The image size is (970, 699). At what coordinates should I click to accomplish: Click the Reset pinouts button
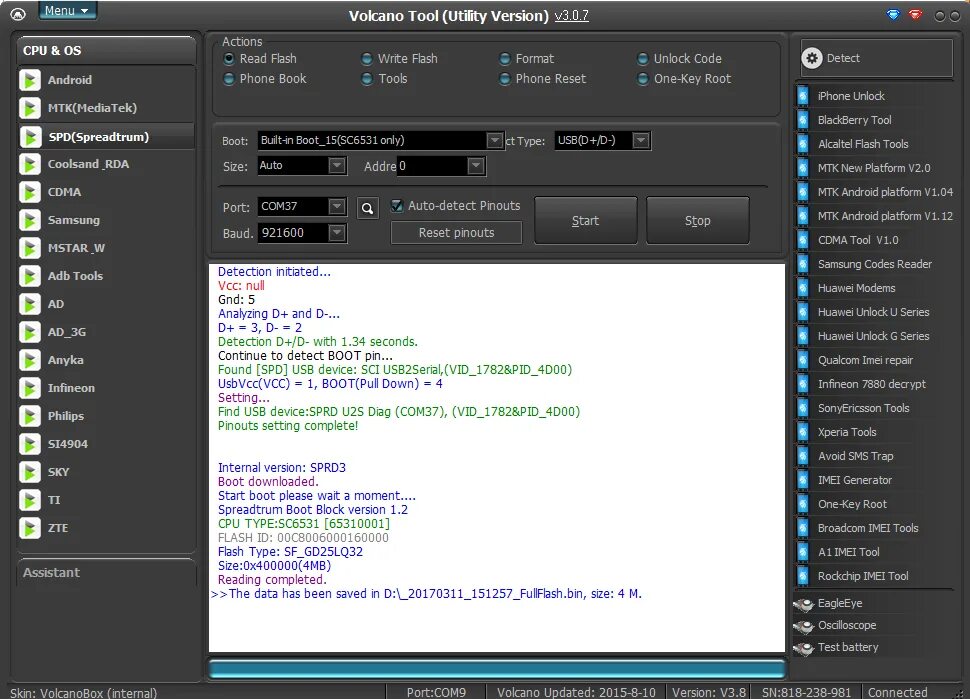click(x=456, y=233)
